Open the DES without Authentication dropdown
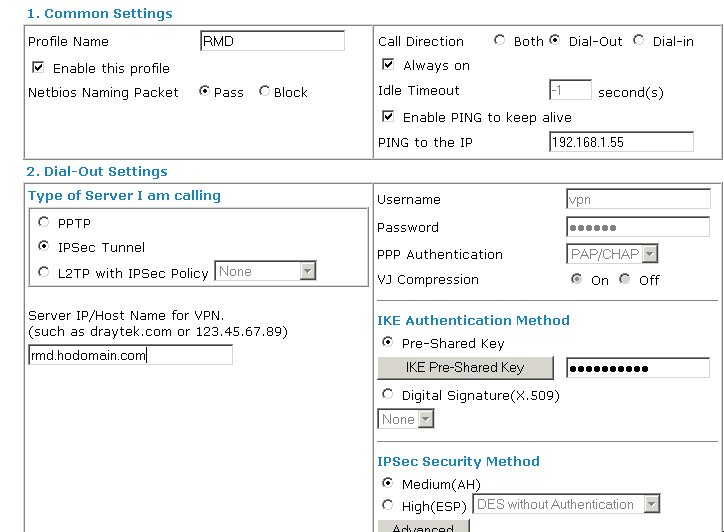Screen dimensions: 724x532 click(567, 504)
